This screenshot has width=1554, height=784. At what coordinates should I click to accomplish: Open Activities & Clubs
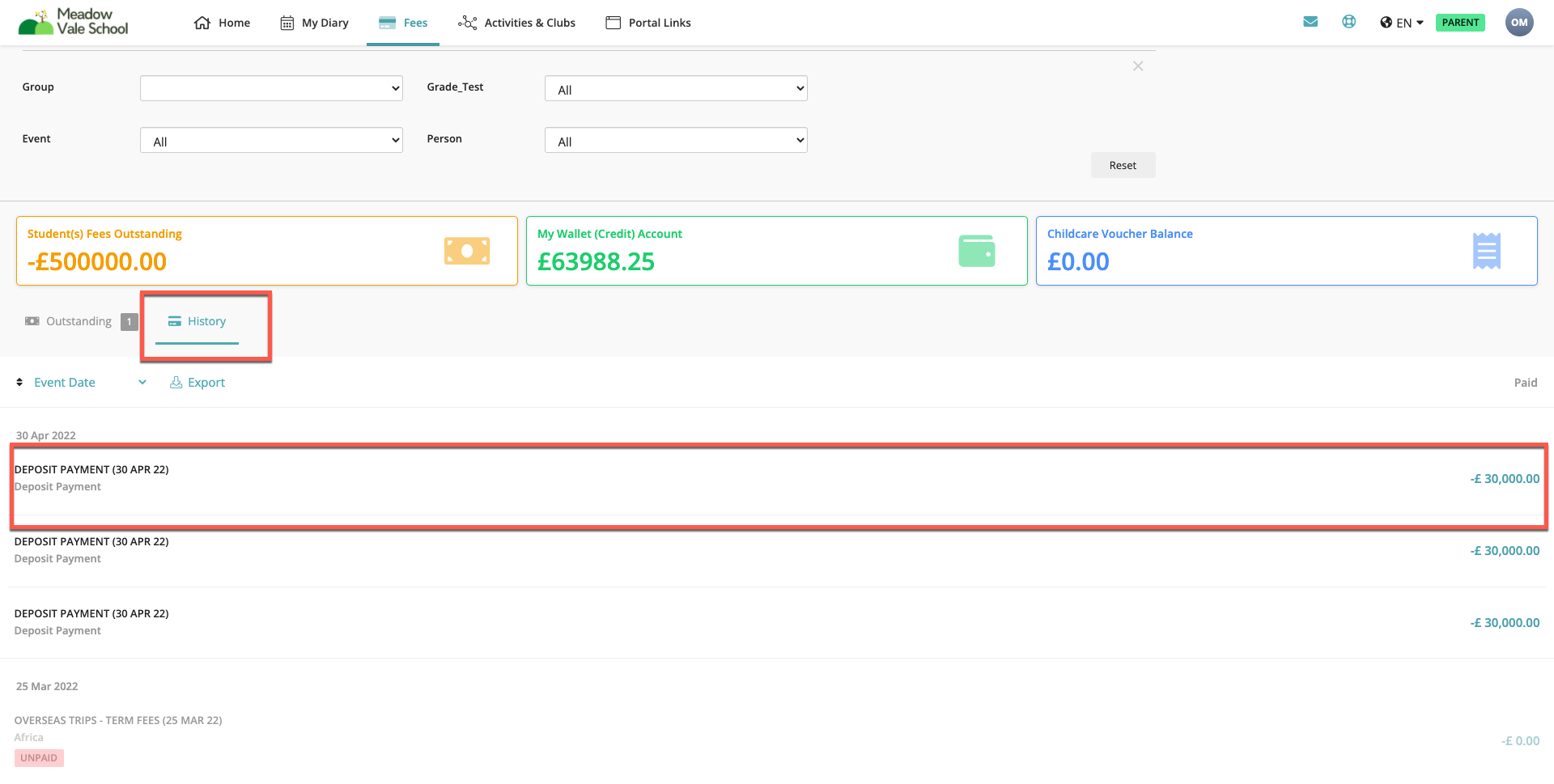tap(516, 23)
